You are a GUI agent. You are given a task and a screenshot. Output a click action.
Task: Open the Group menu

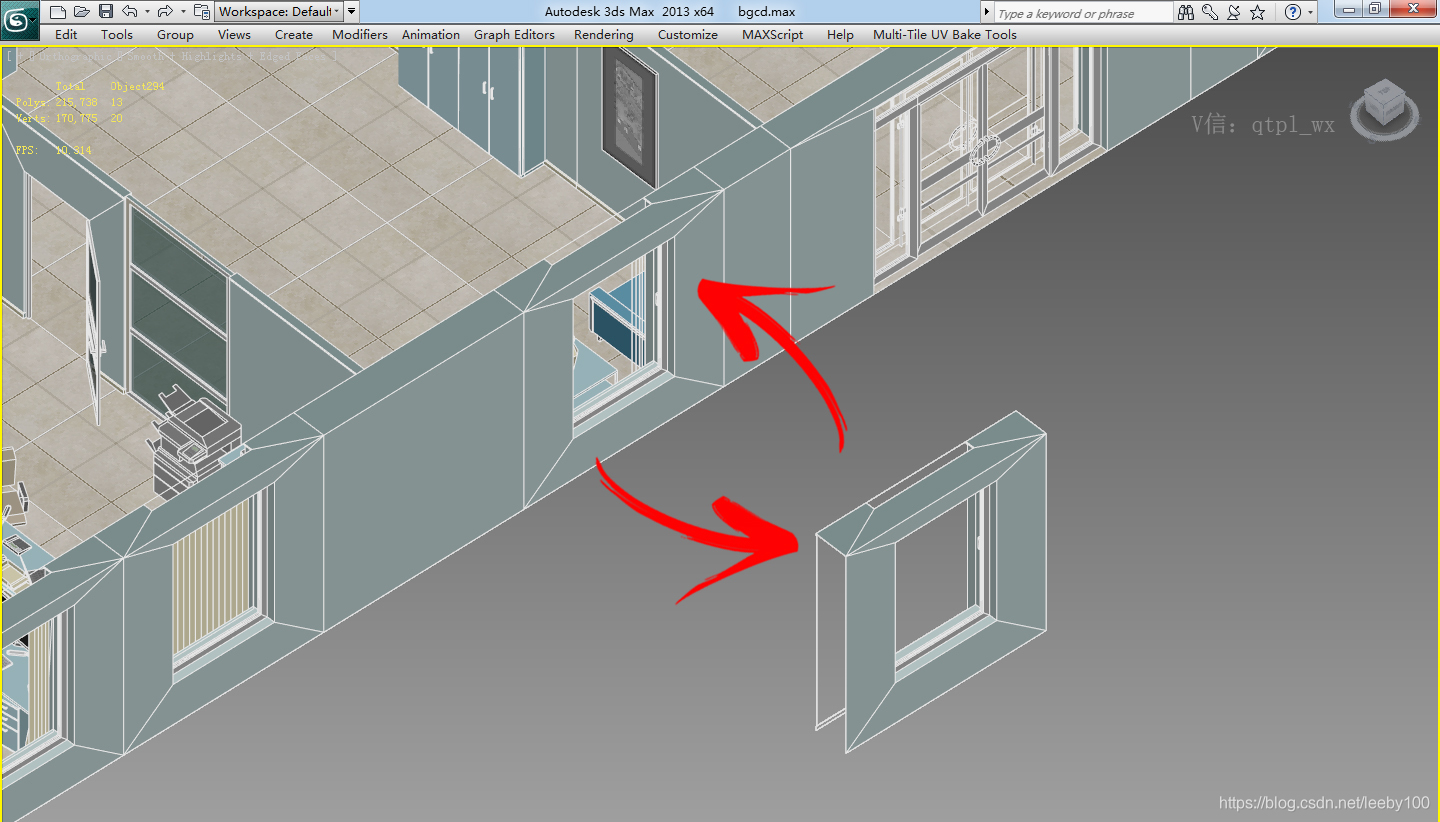[175, 34]
